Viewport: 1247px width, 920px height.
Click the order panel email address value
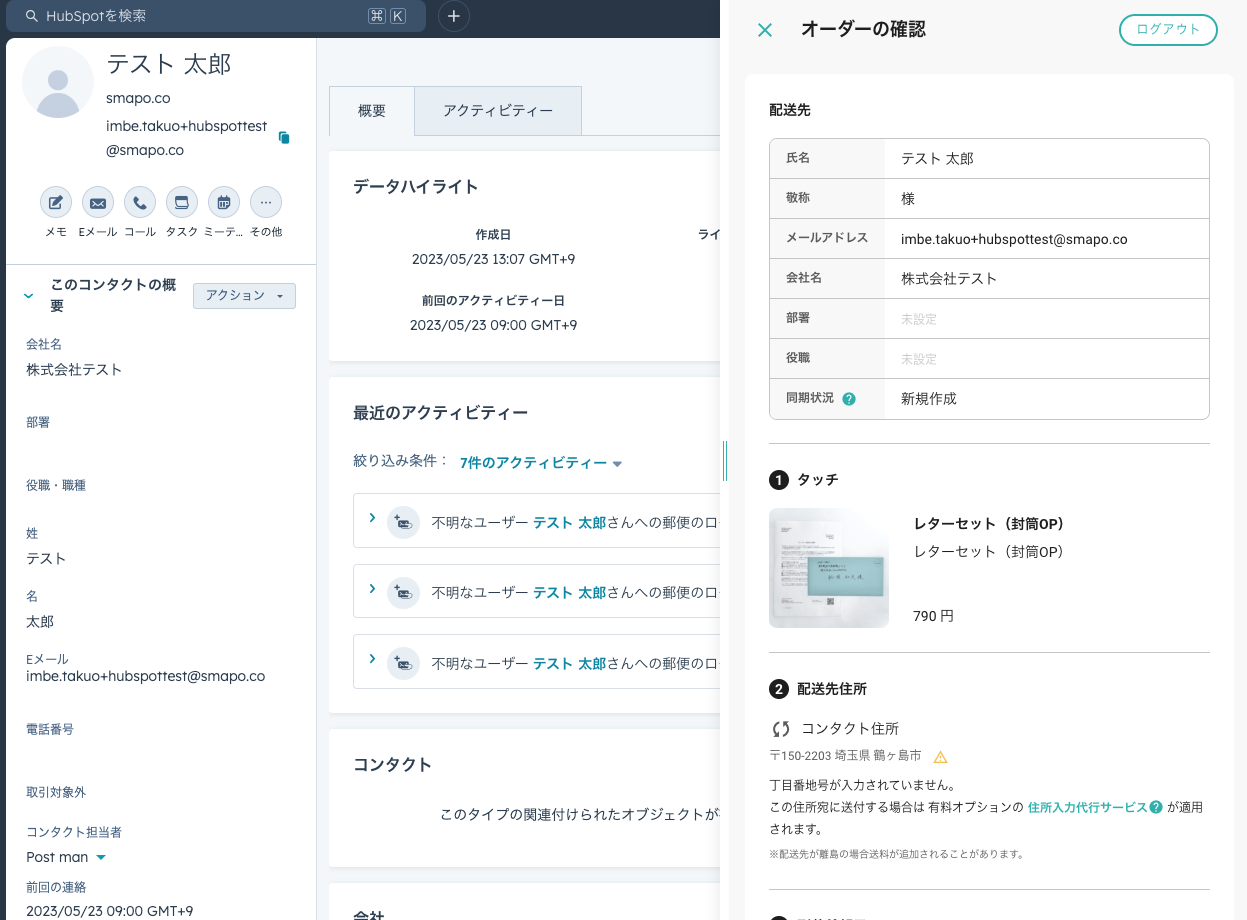point(1014,239)
